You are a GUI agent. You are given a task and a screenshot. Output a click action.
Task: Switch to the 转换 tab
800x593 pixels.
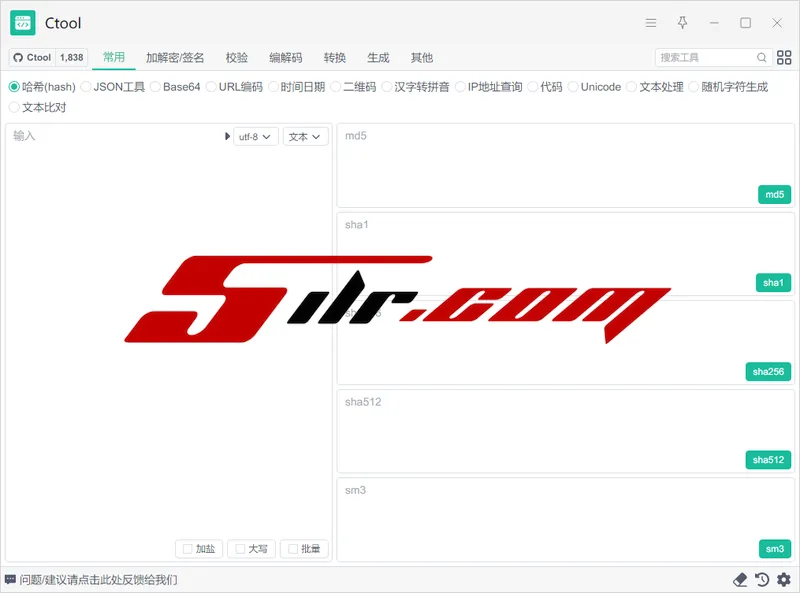(335, 58)
